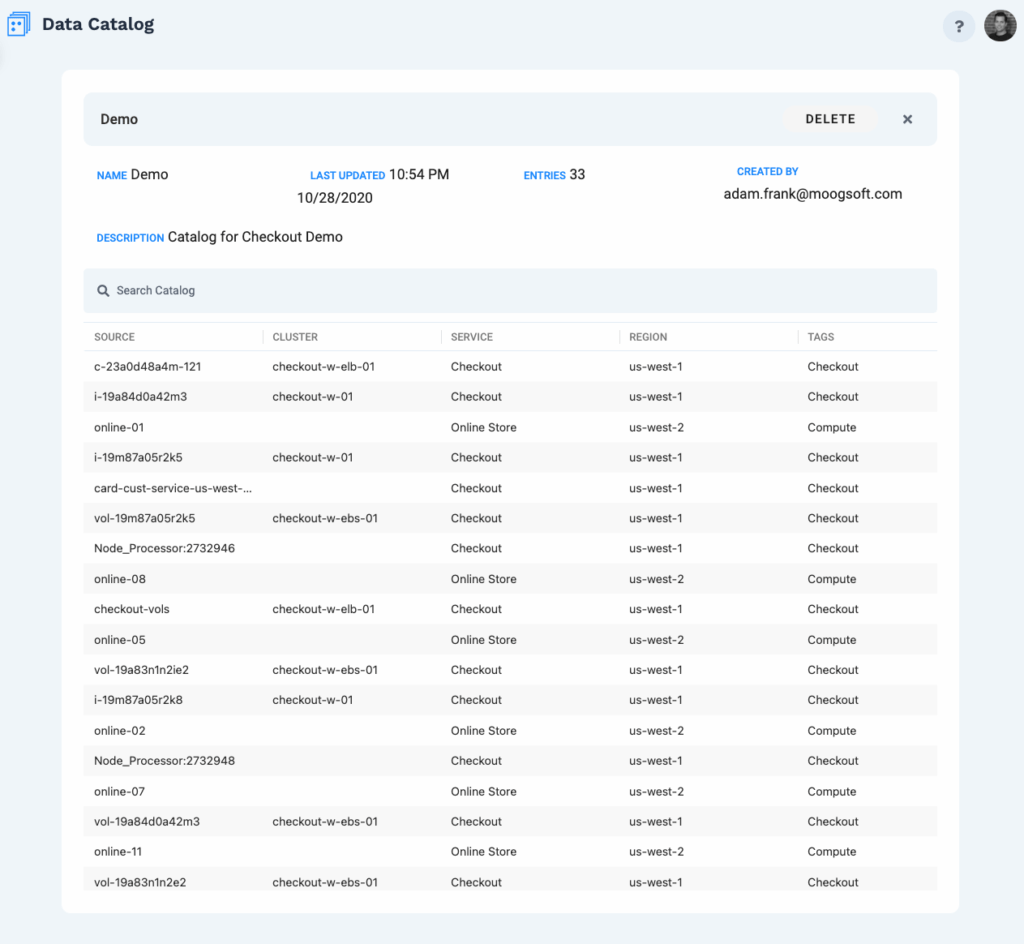The image size is (1024, 944).
Task: Select the SERVICE column header
Action: (x=471, y=337)
